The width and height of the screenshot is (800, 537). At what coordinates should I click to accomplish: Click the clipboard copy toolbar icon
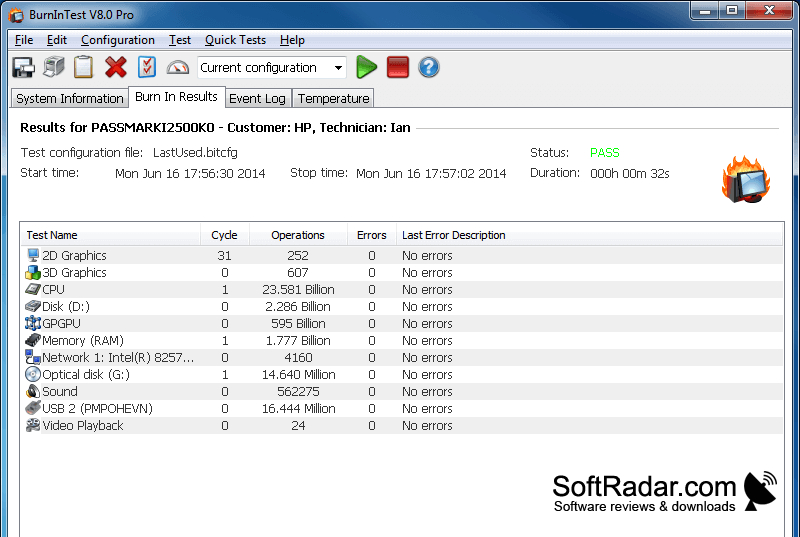[84, 67]
